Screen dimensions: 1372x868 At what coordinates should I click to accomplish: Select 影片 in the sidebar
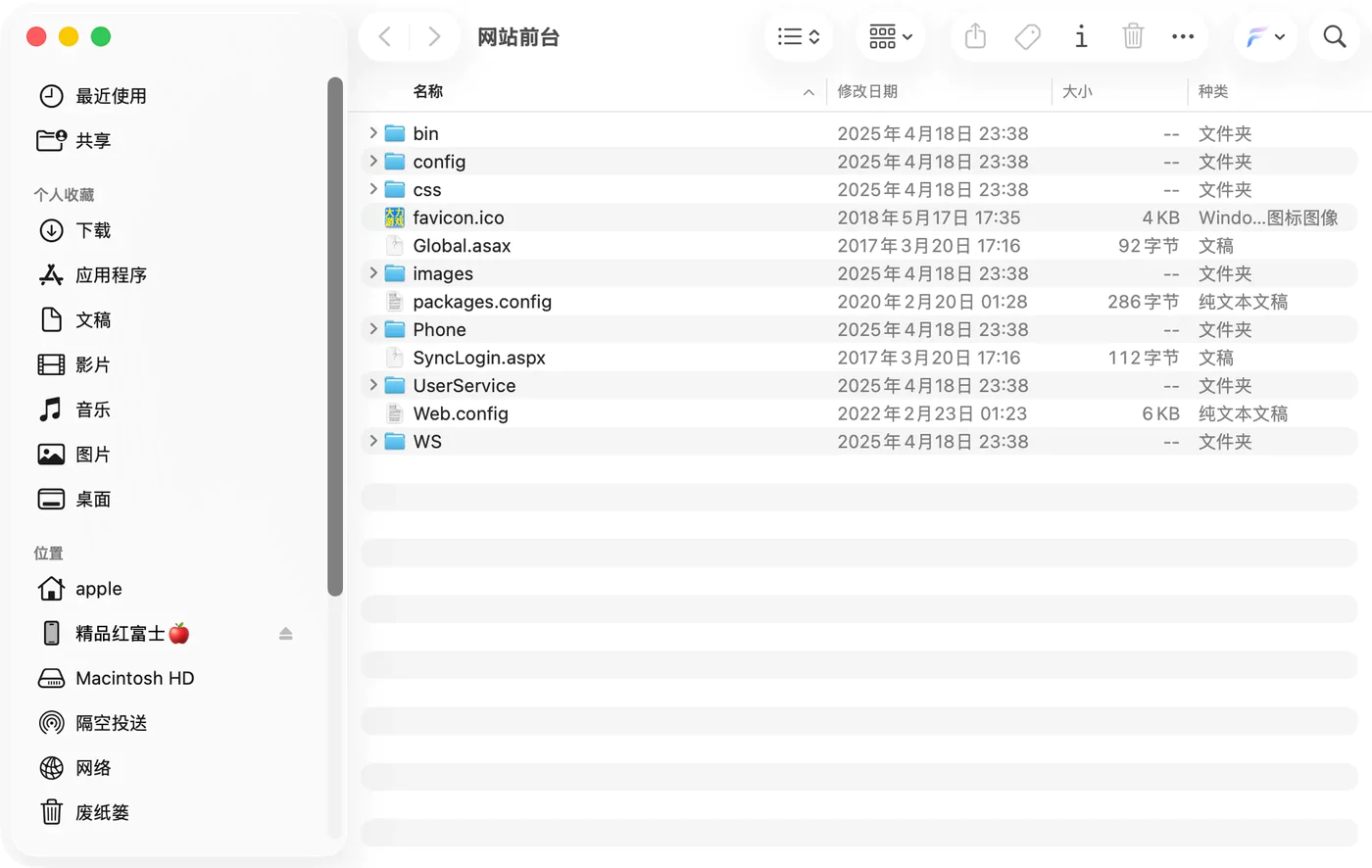[74, 364]
